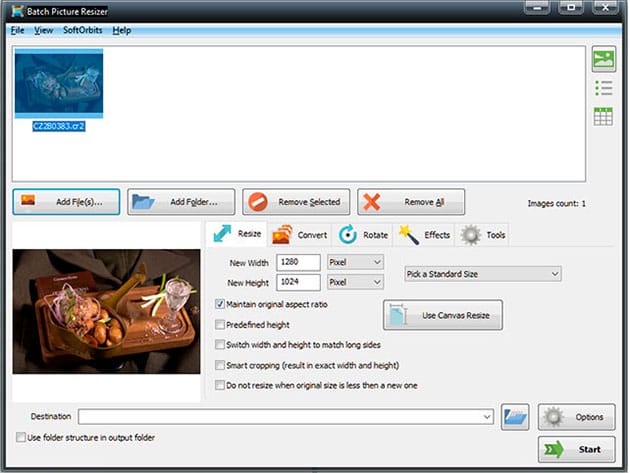This screenshot has height=473, width=630.
Task: Enable Use folder structure in output folder
Action: coord(21,437)
